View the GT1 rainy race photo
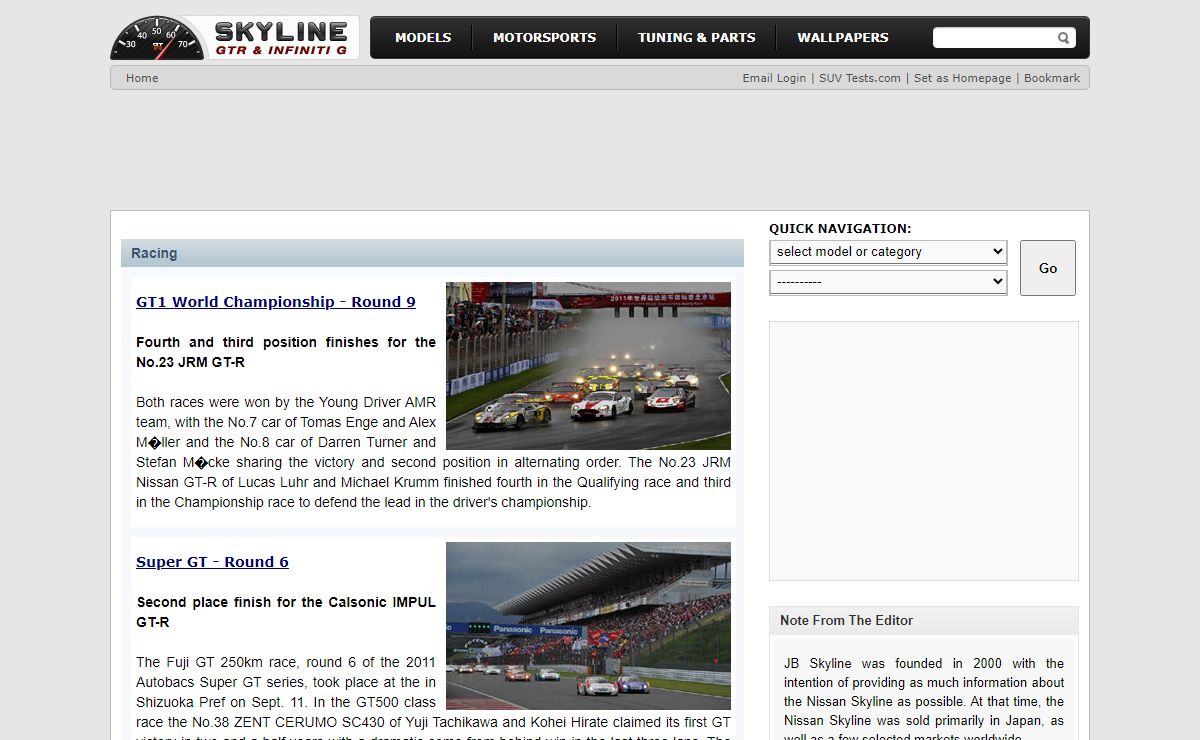This screenshot has height=740, width=1200. coord(588,366)
